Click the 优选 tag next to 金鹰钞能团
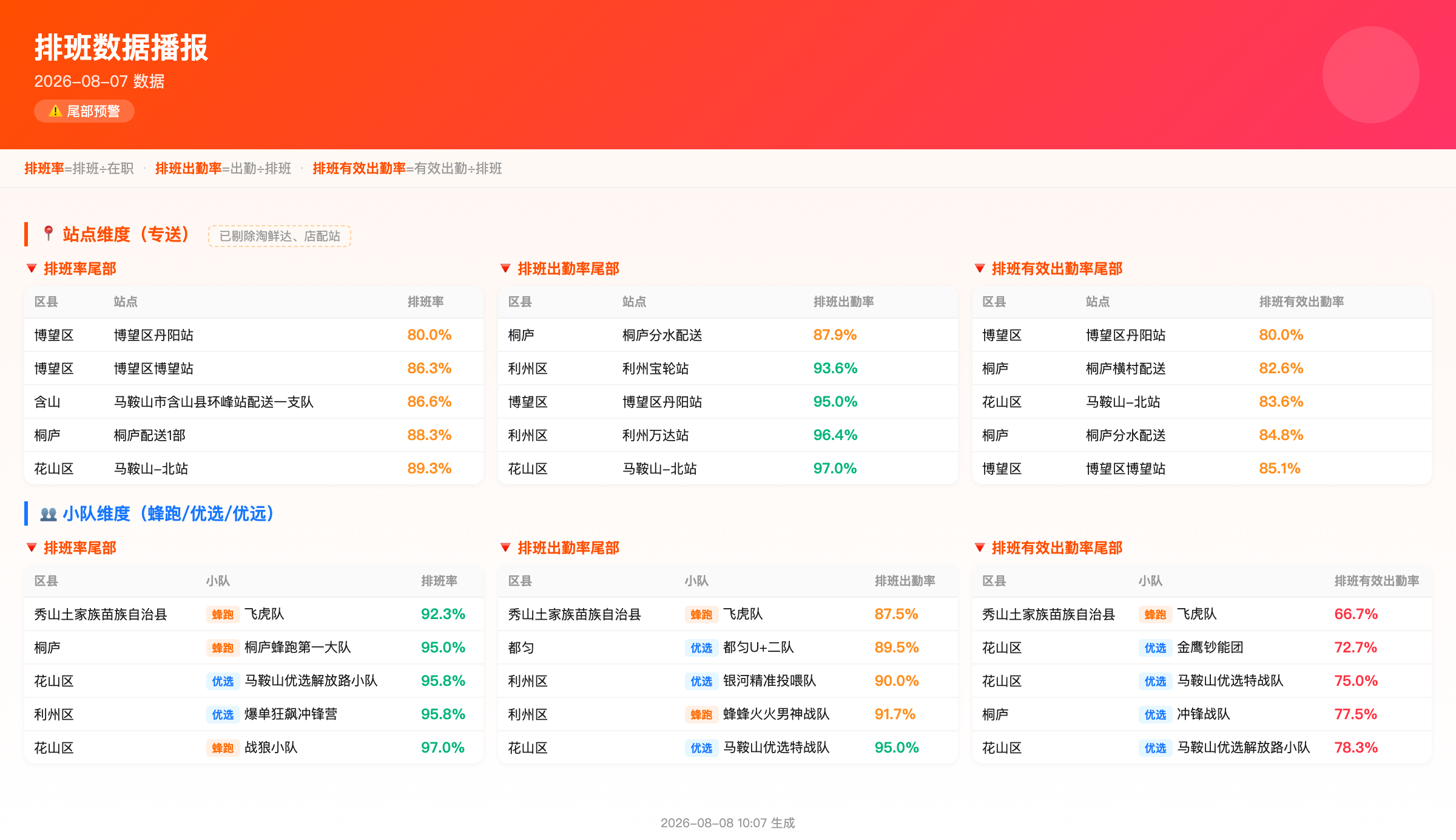This screenshot has width=1456, height=840. (1155, 648)
